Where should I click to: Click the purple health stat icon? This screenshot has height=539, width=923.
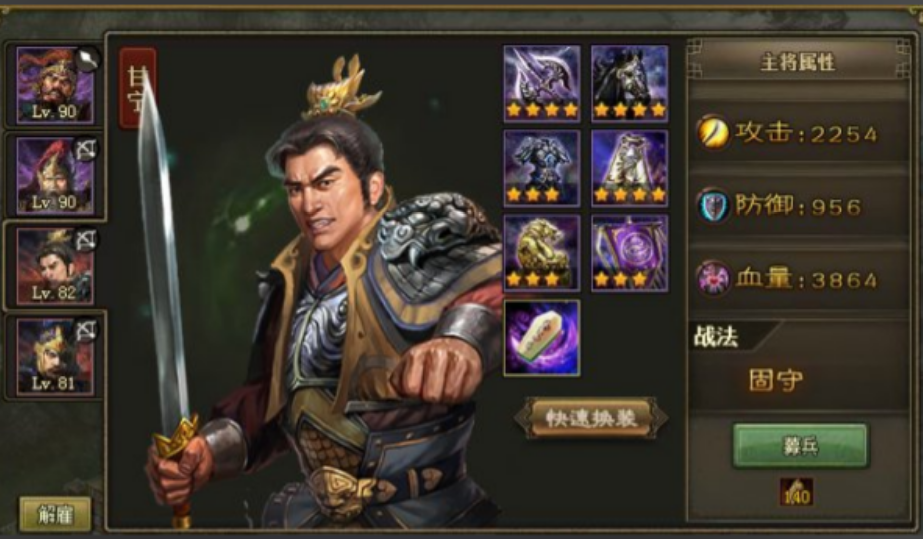(x=713, y=278)
